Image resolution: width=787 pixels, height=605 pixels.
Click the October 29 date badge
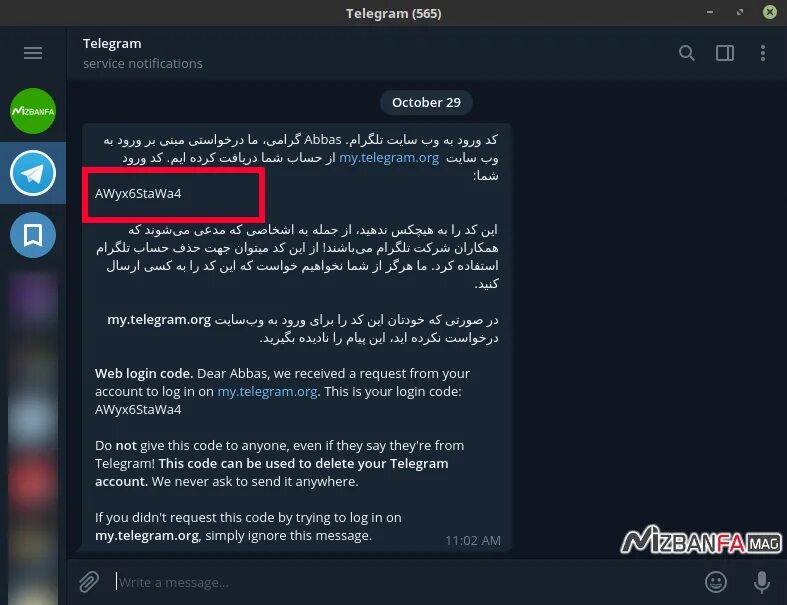click(426, 102)
